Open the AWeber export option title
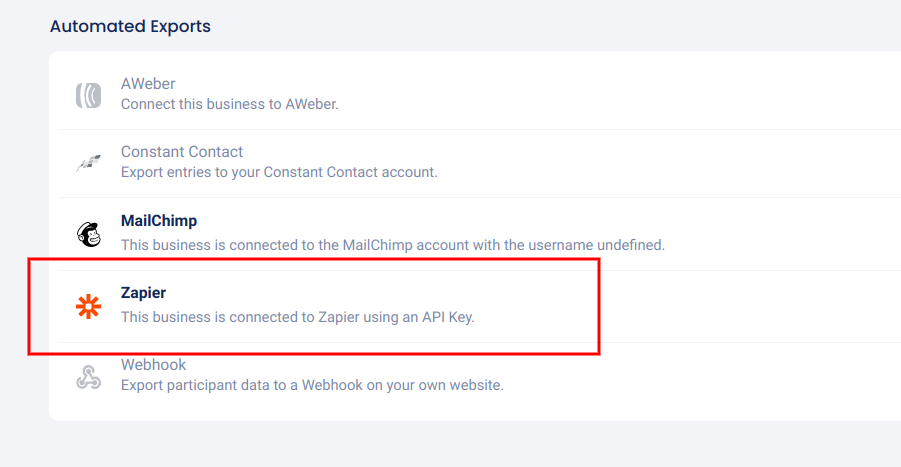 coord(148,84)
